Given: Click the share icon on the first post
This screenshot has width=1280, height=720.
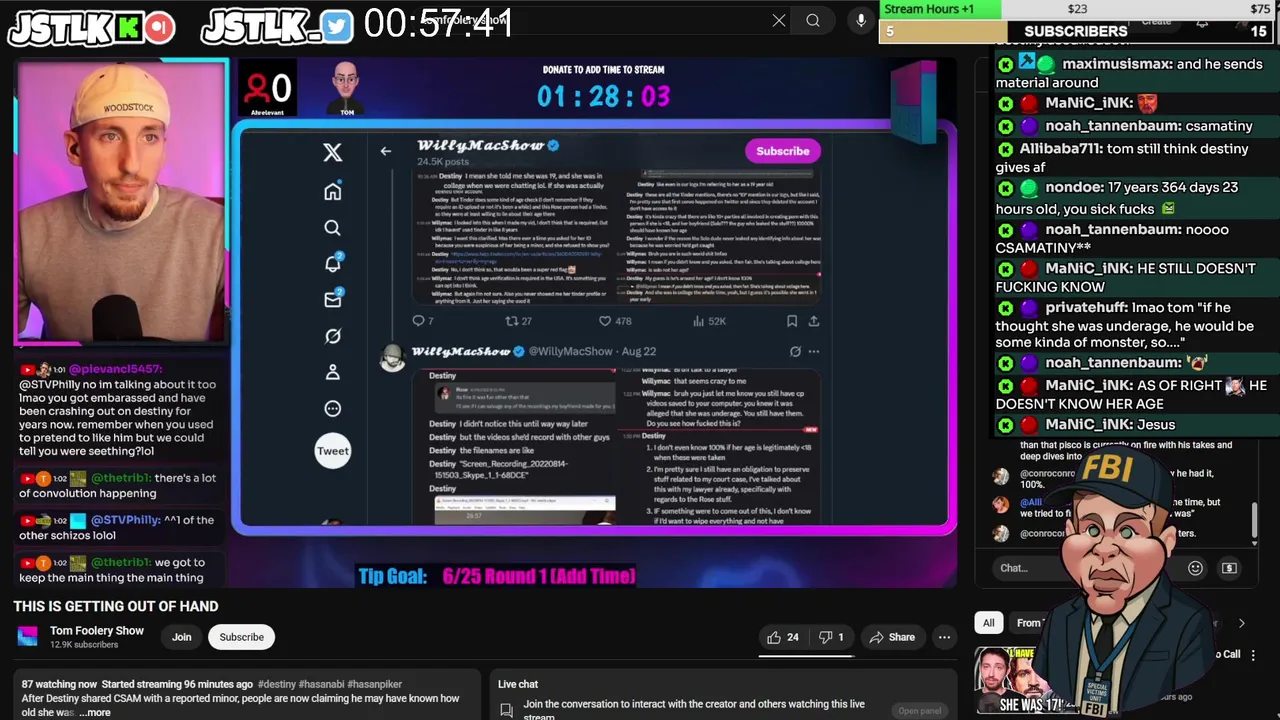Looking at the screenshot, I should point(814,321).
